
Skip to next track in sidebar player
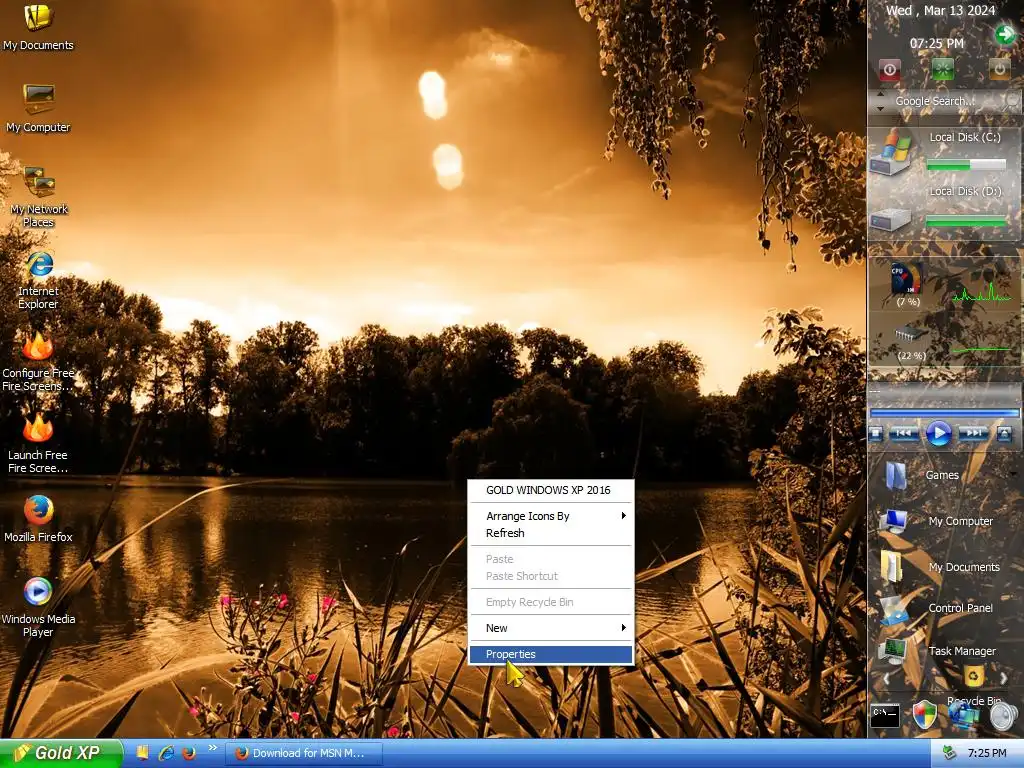point(973,433)
